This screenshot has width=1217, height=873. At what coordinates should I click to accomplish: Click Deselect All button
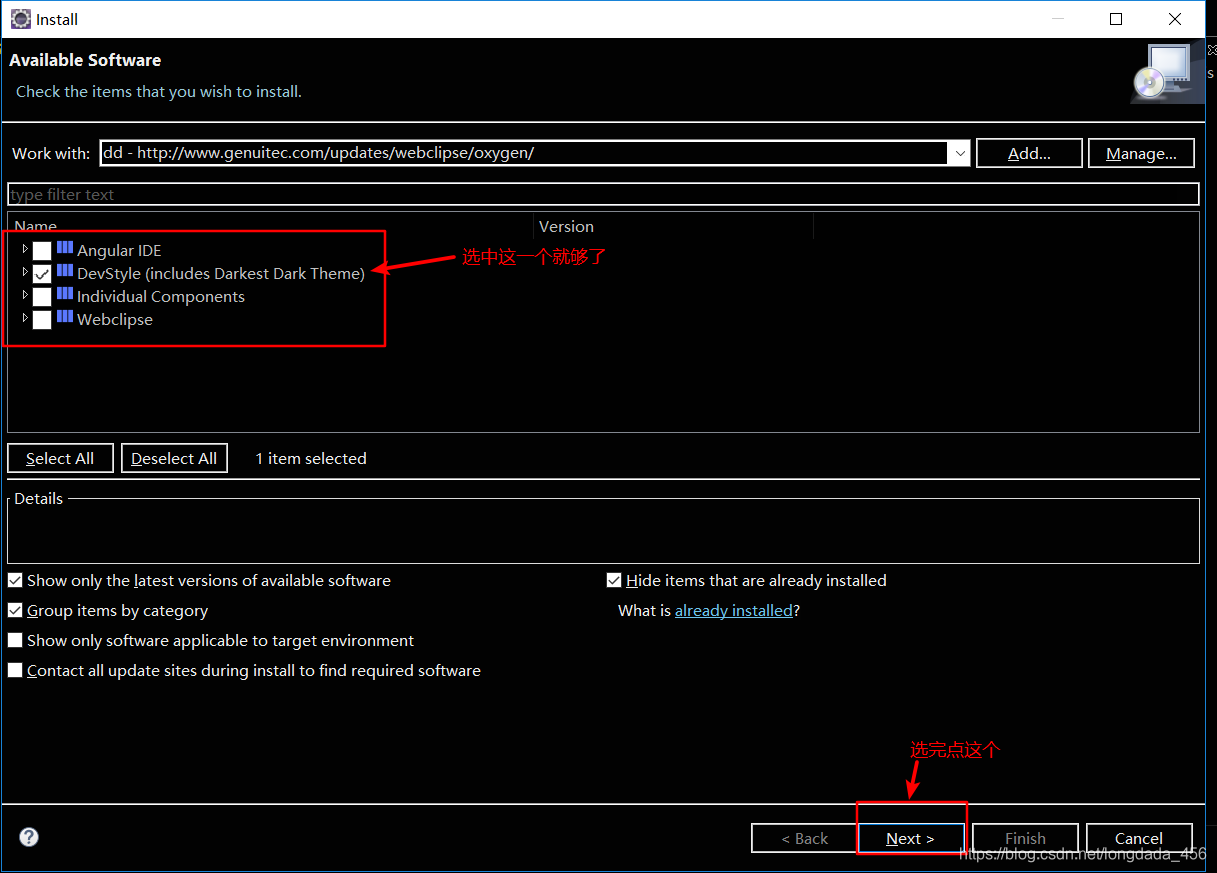174,458
